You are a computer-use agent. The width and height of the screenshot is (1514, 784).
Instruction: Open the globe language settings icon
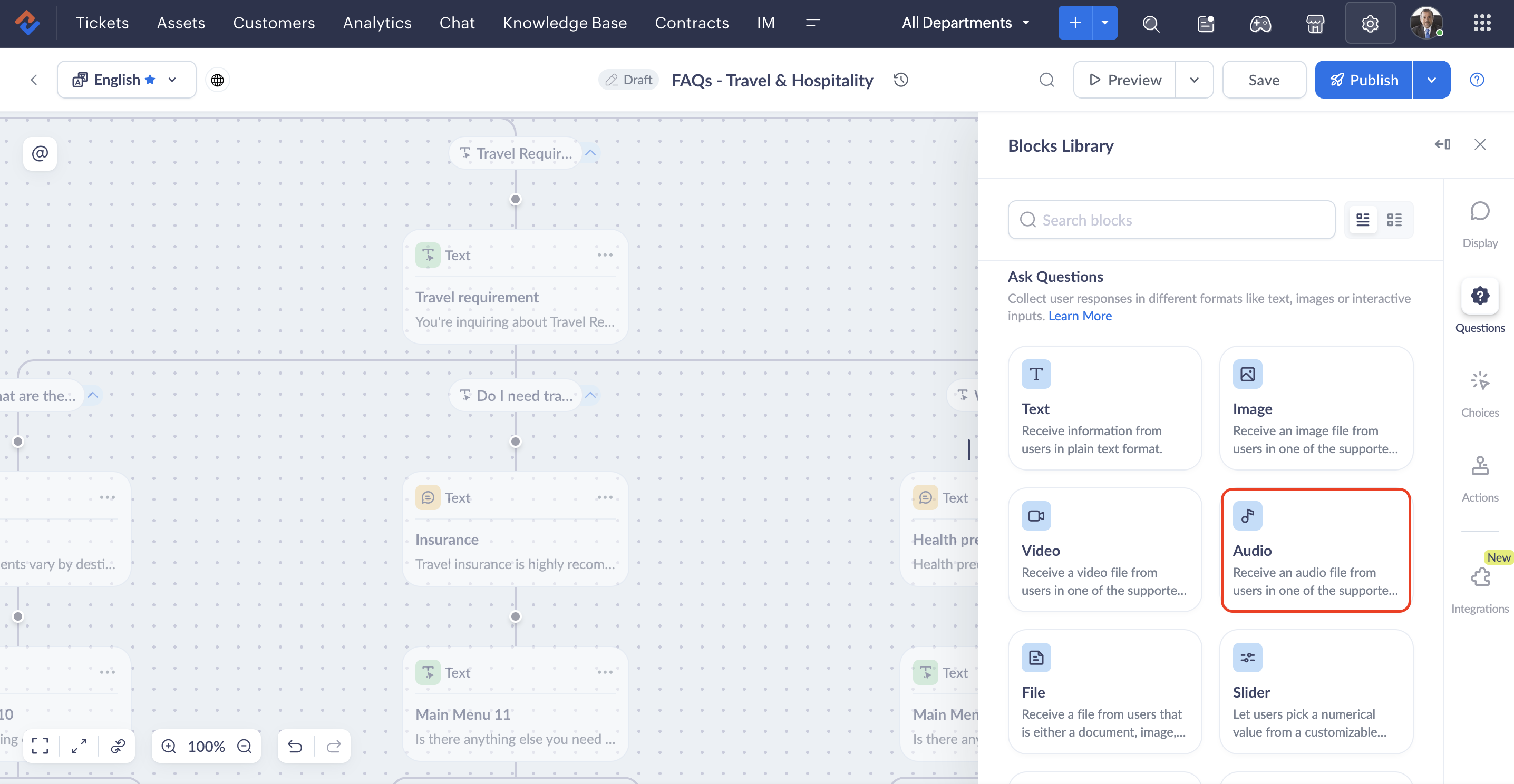(x=218, y=80)
